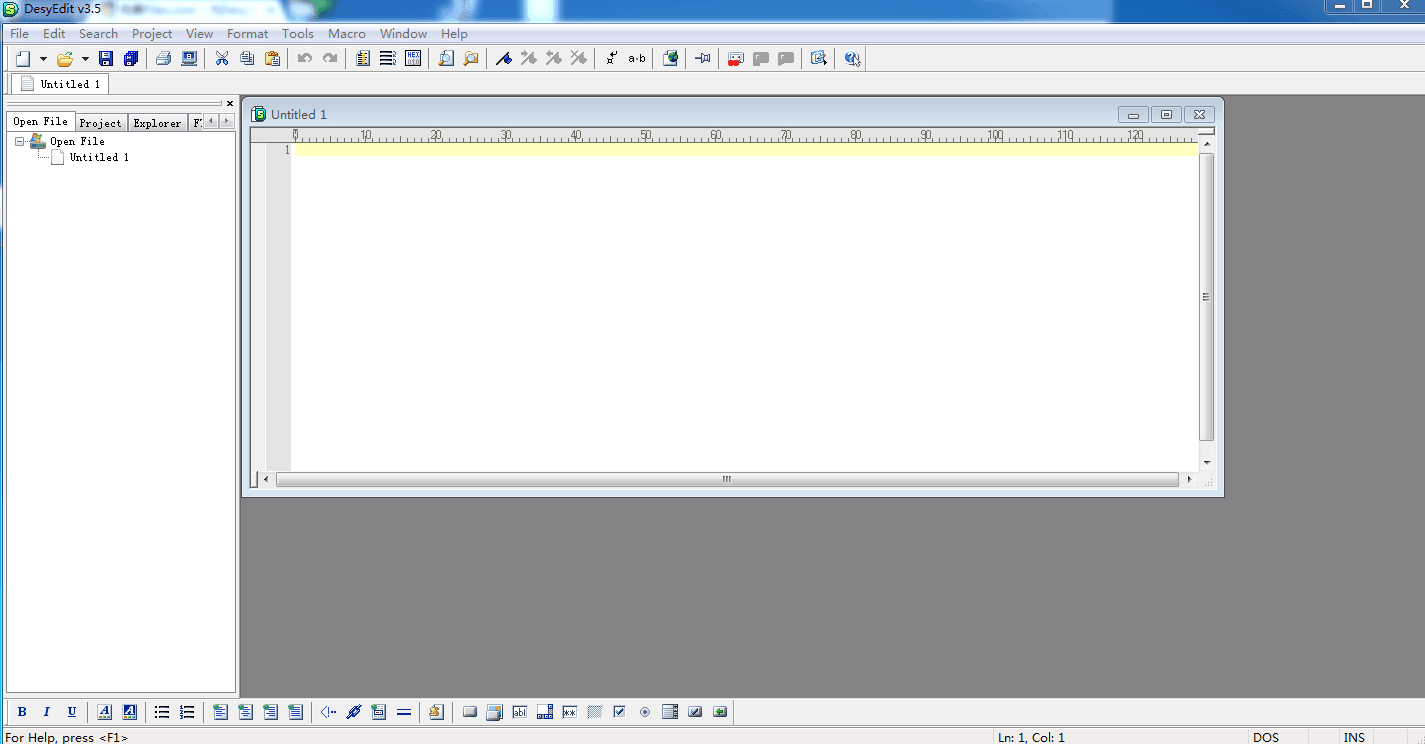The image size is (1425, 744).
Task: Toggle the HEX mode icon
Action: (x=413, y=59)
